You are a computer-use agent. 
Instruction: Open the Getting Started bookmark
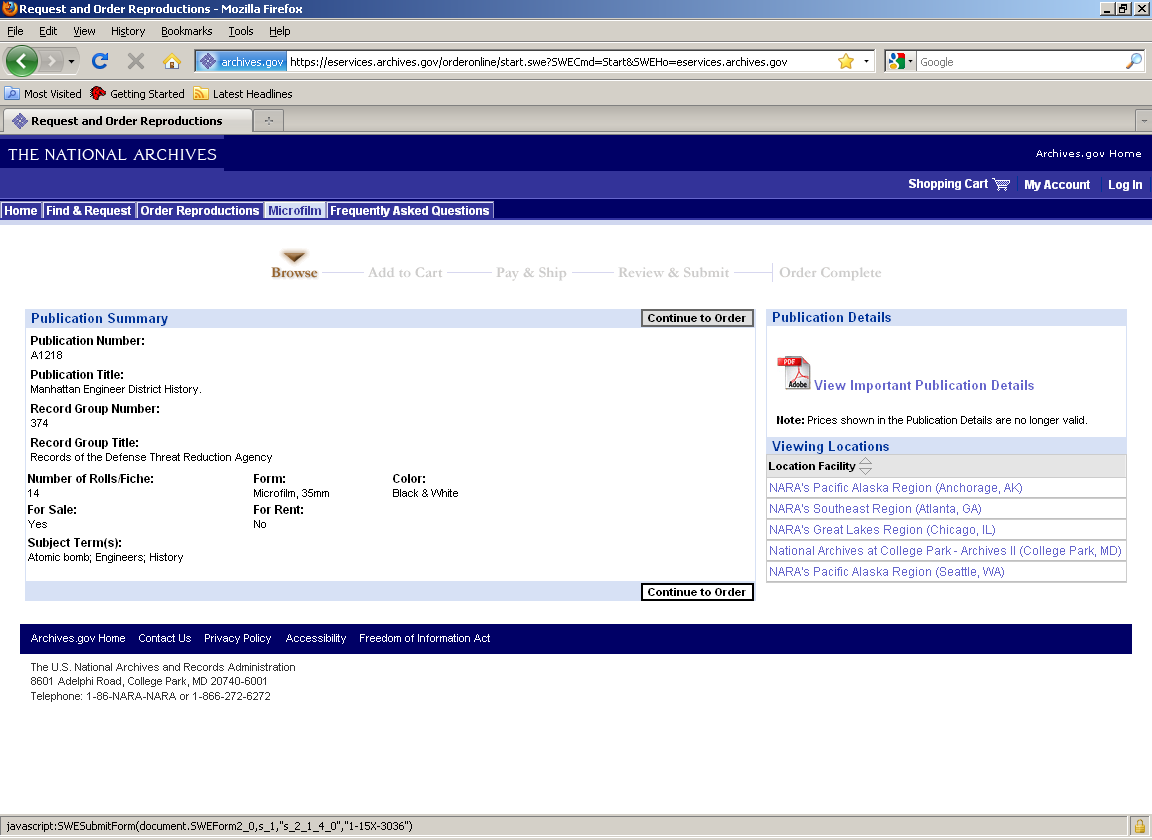(x=137, y=93)
